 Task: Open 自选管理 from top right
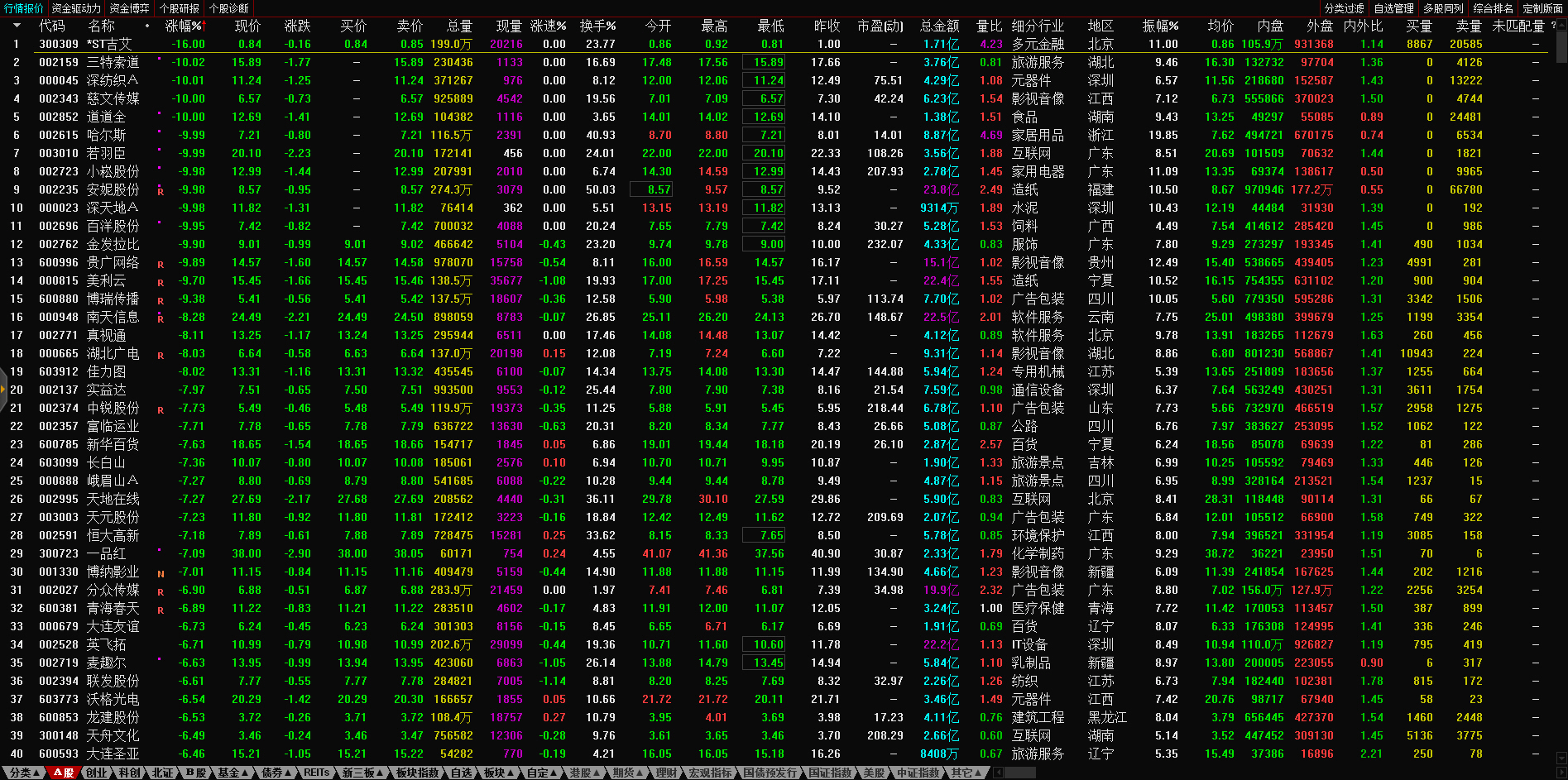tap(1393, 8)
